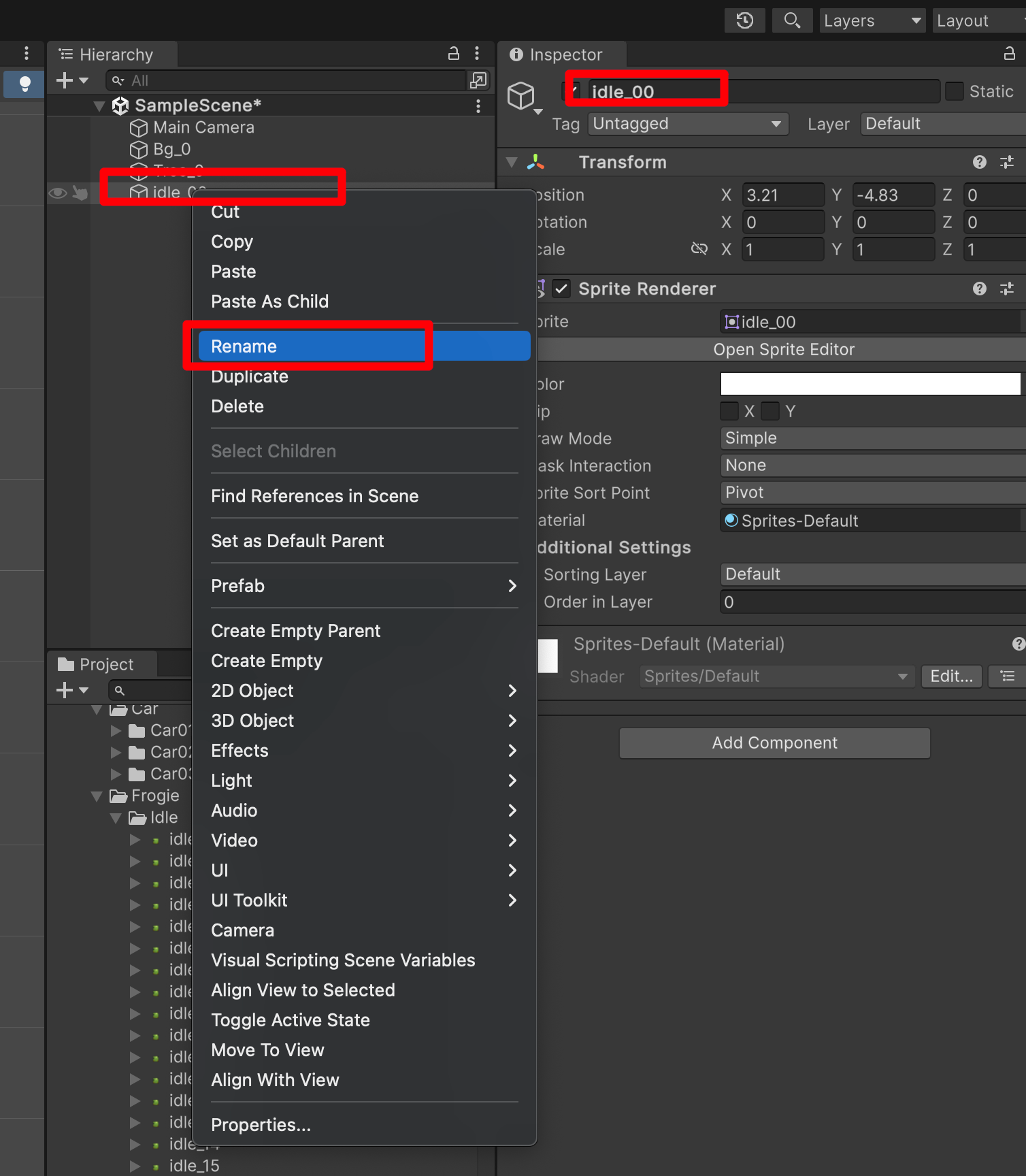Open the Draw Mode dropdown set to Simple

pyautogui.click(x=873, y=438)
